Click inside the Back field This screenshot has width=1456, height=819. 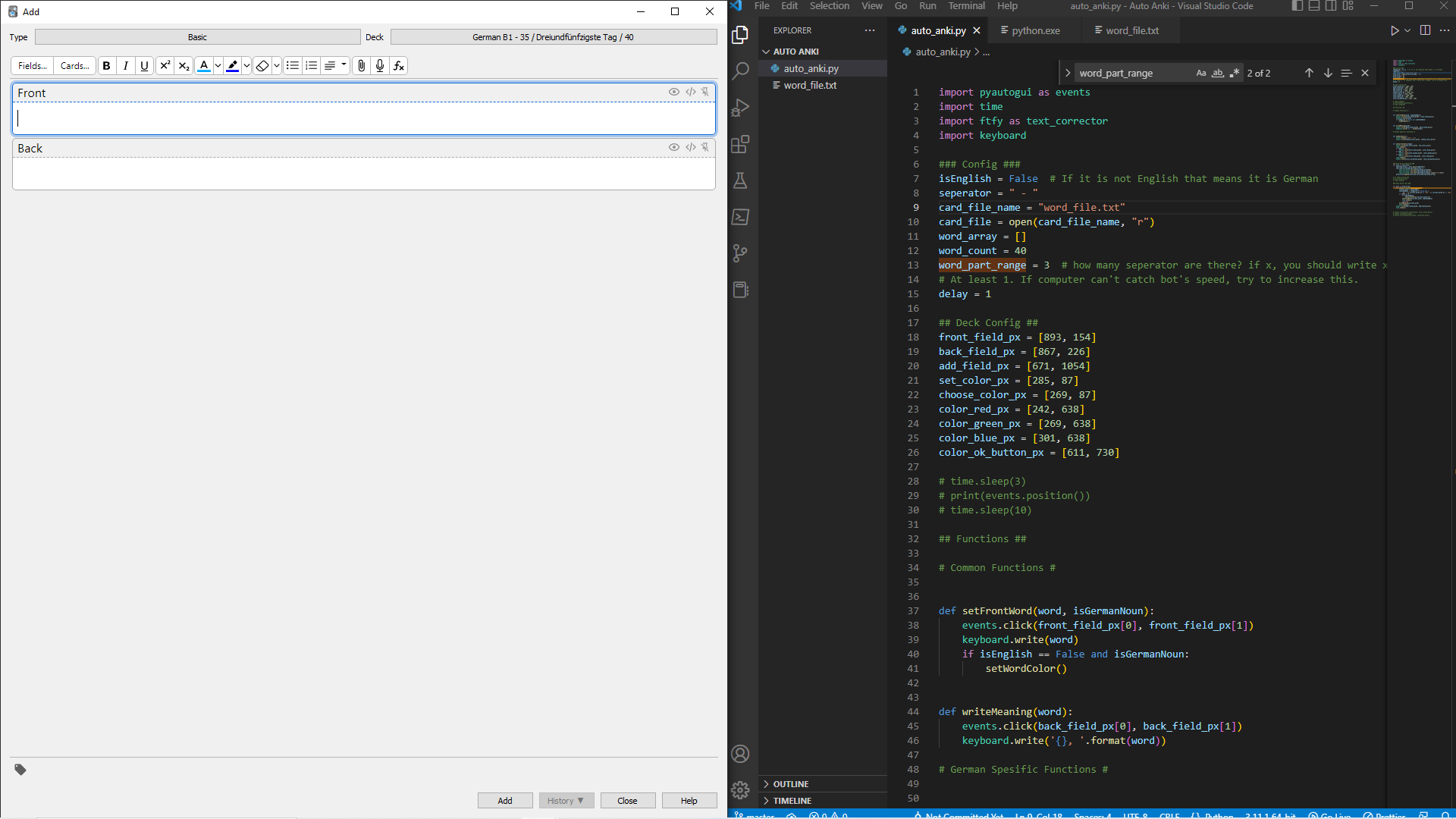pos(364,173)
